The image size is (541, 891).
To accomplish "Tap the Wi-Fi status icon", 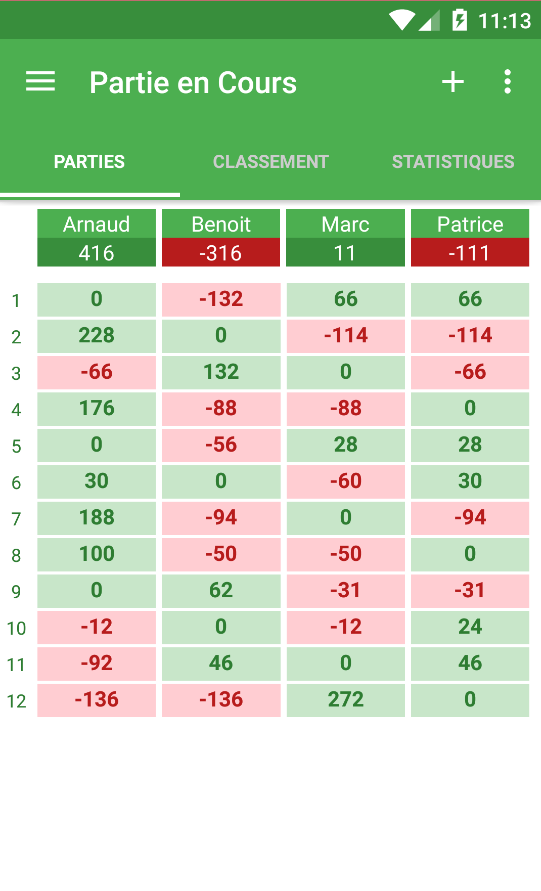I will pyautogui.click(x=401, y=20).
